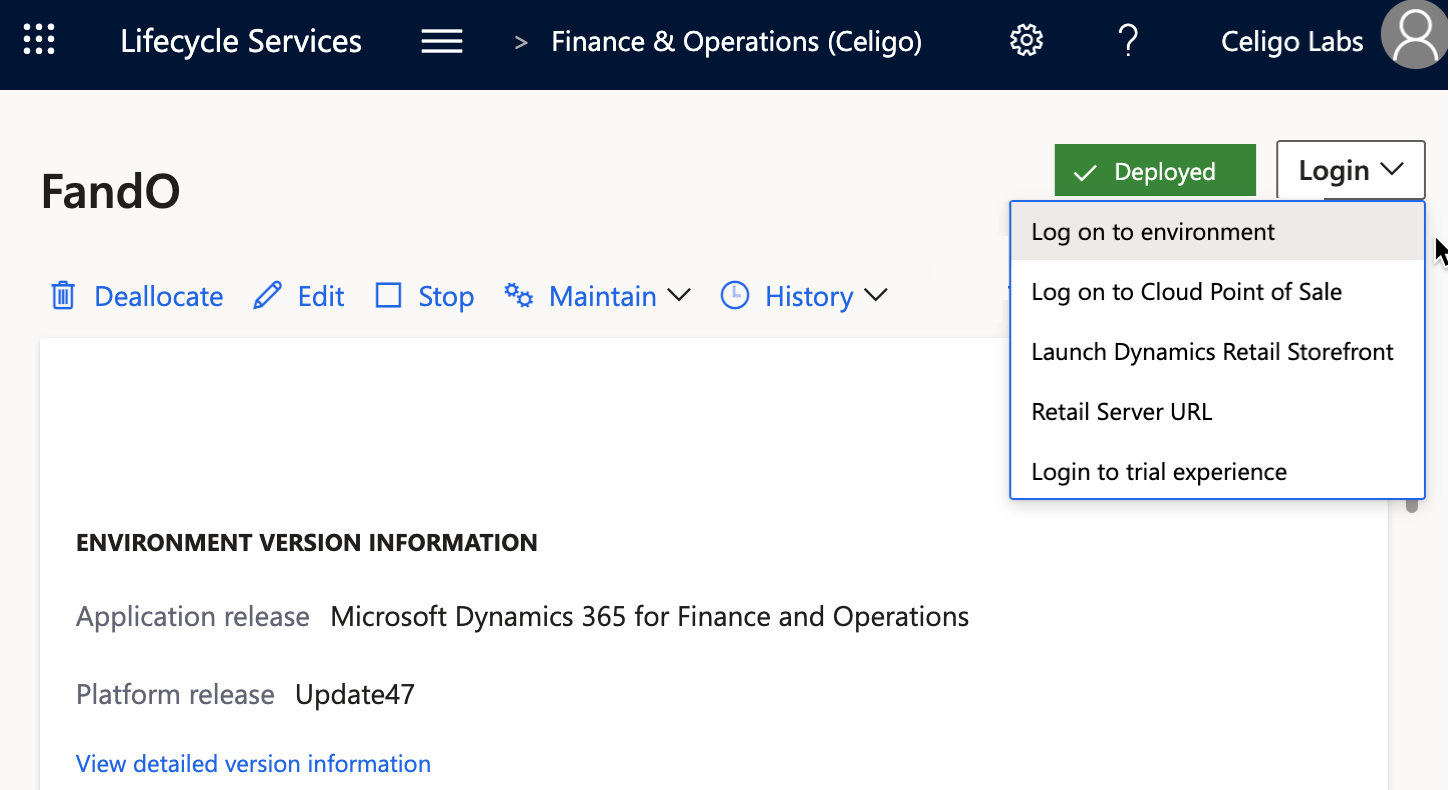Click Environment Version Information heading
This screenshot has width=1450, height=790.
(307, 543)
